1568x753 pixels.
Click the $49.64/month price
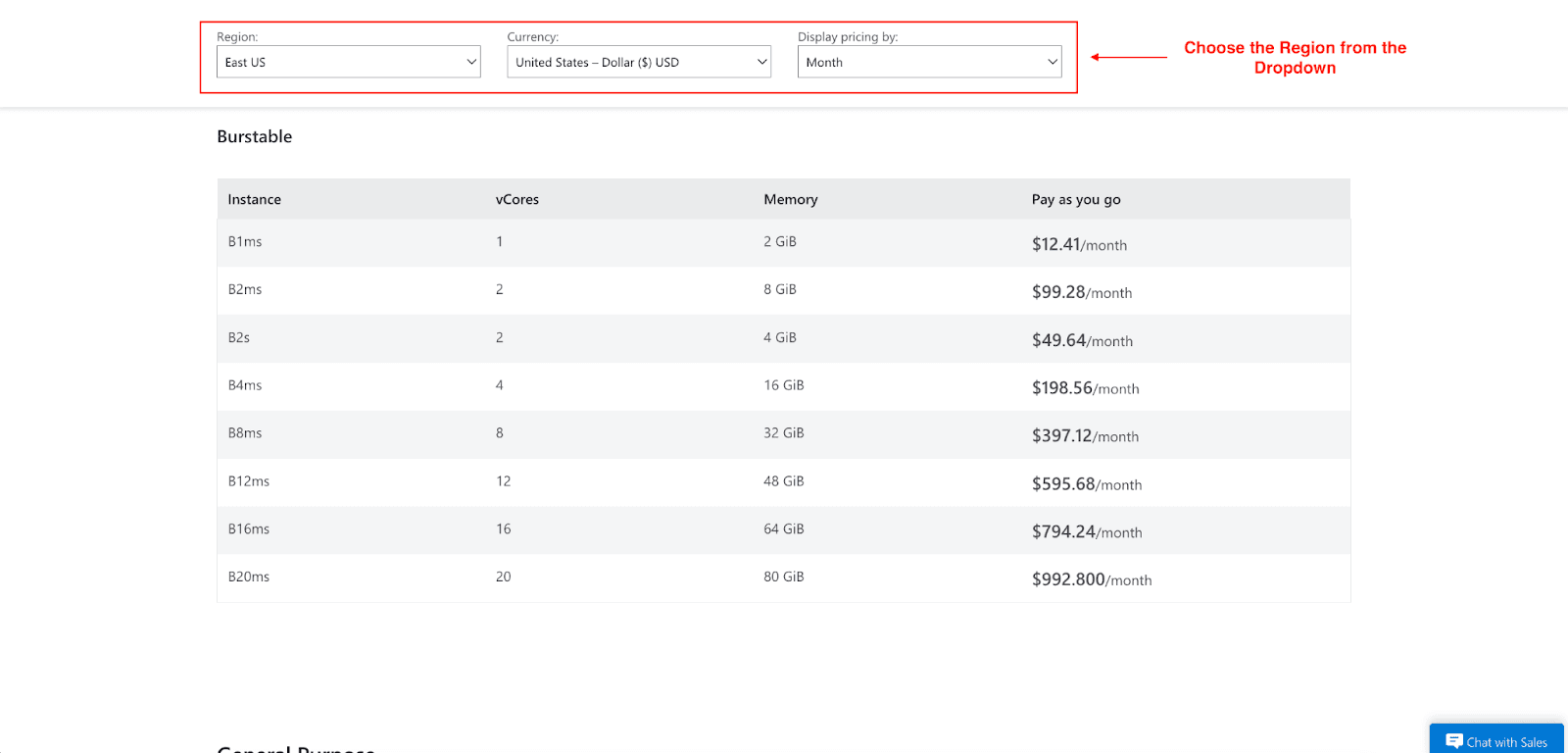pos(1082,340)
